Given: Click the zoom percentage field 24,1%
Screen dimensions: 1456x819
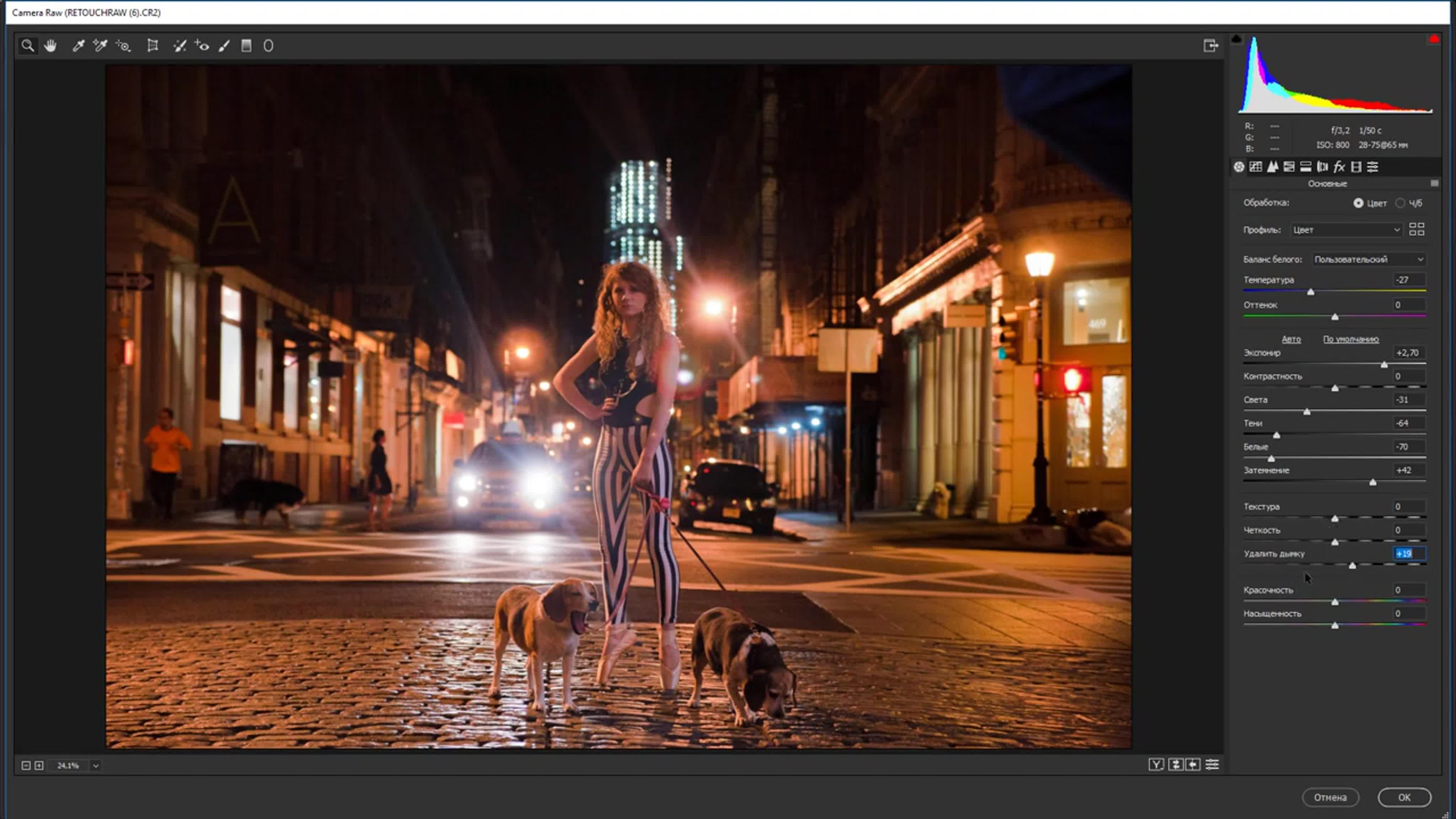Looking at the screenshot, I should click(69, 766).
